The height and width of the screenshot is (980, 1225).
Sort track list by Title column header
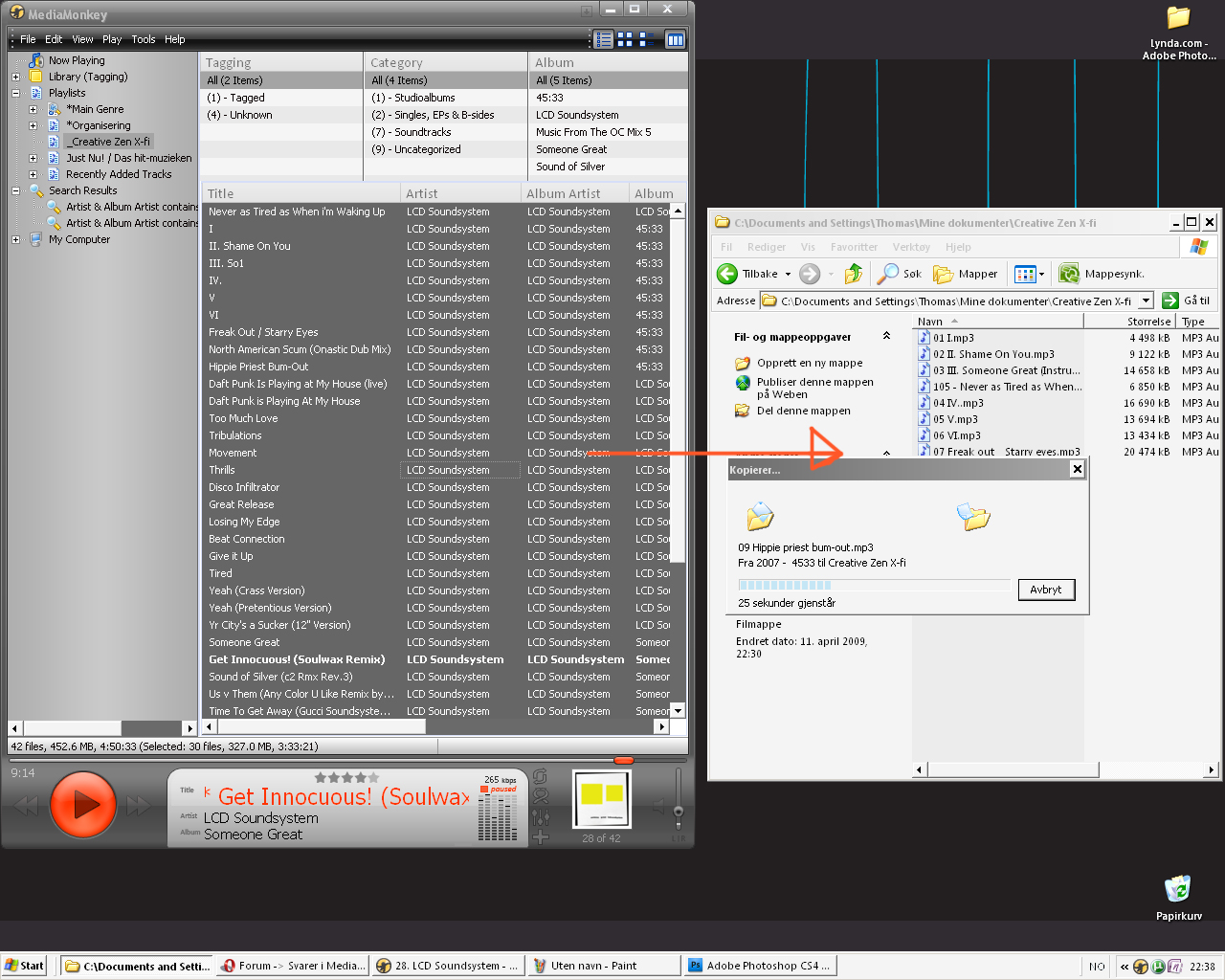coord(301,193)
